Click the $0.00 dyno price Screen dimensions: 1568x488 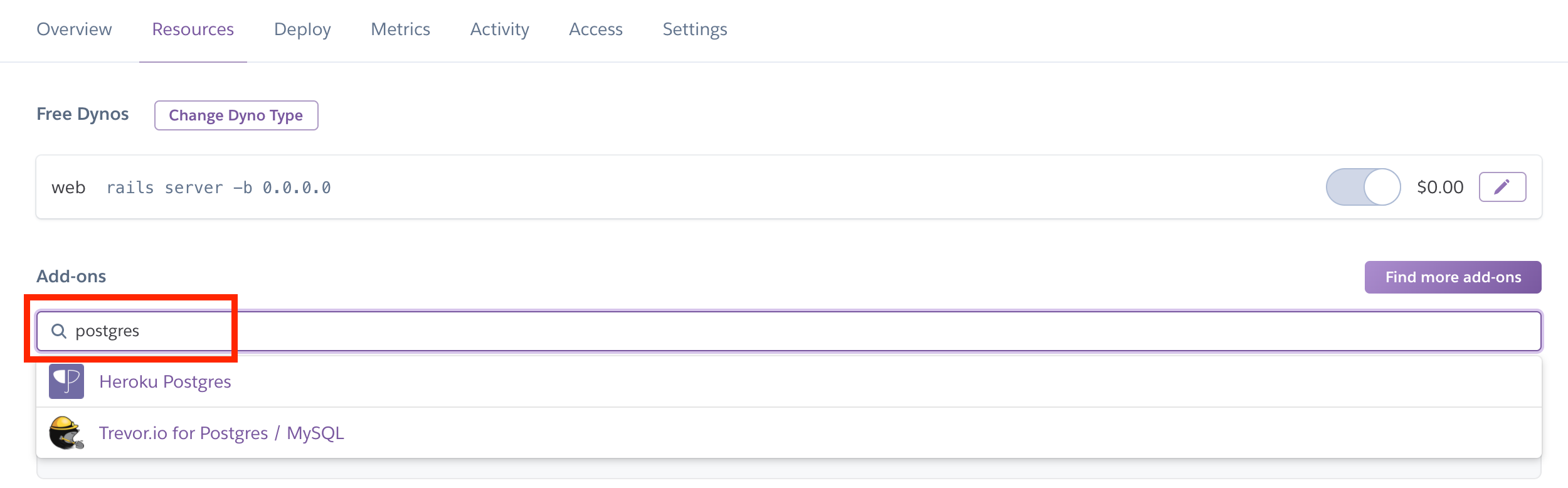tap(1440, 187)
